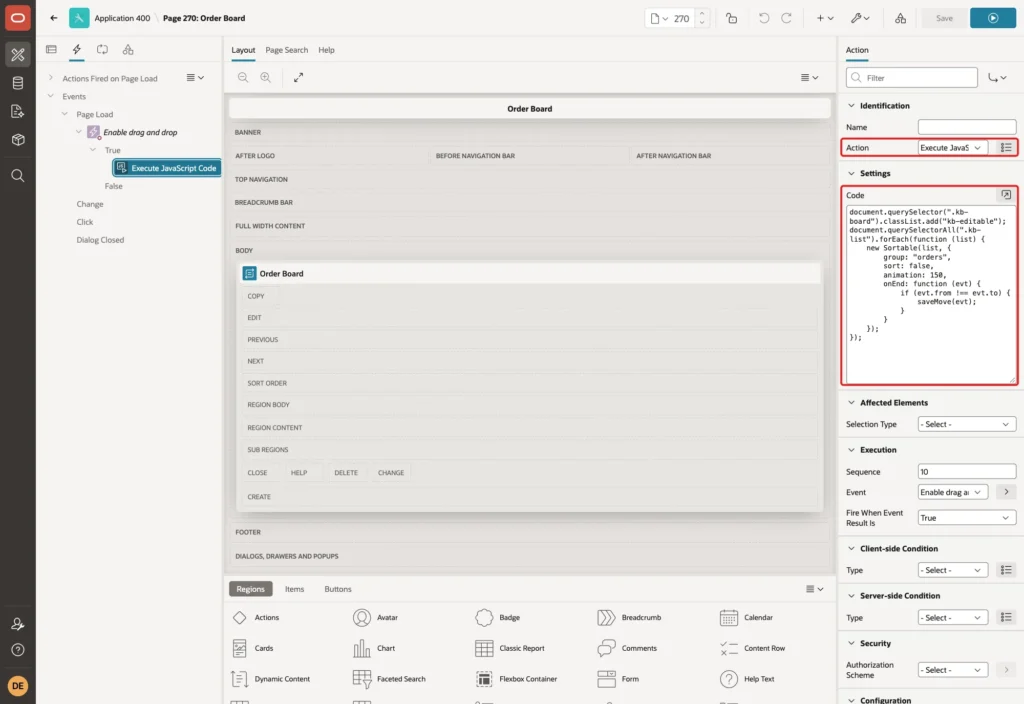This screenshot has width=1024, height=704.
Task: Open the Action select dropdown
Action: pyautogui.click(x=952, y=148)
